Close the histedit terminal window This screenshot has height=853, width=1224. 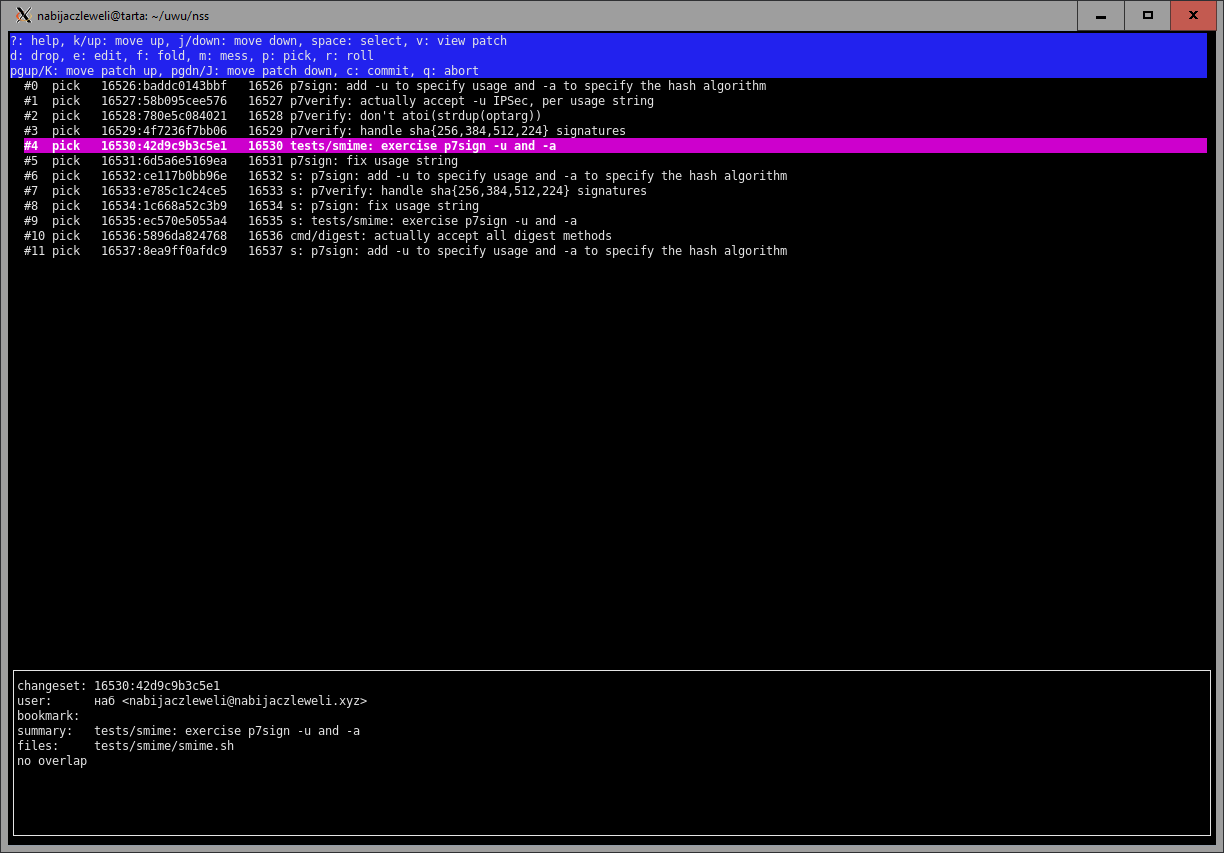pos(1194,15)
